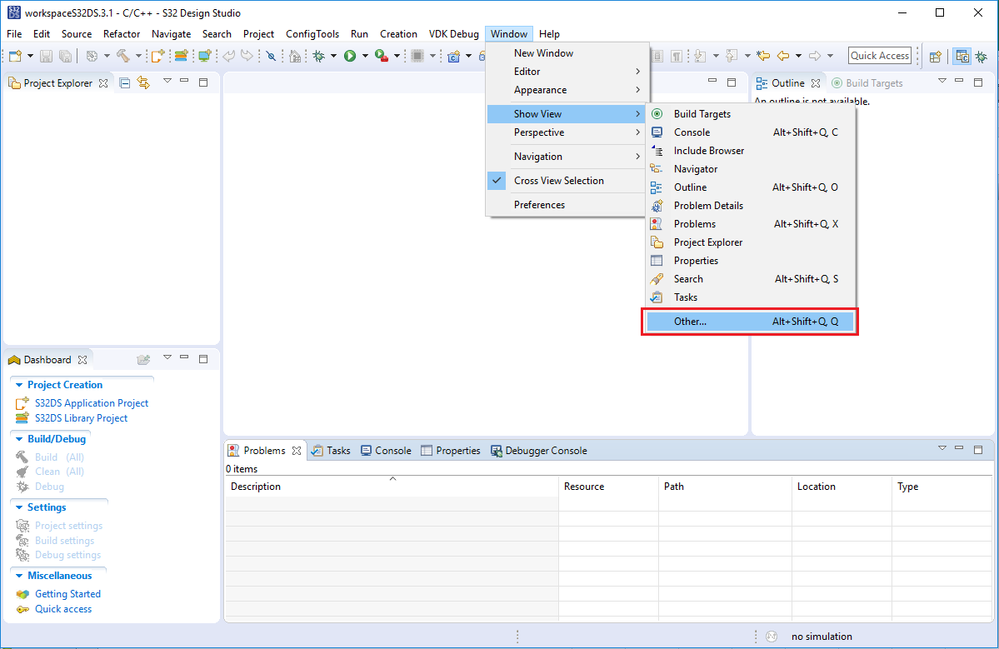The height and width of the screenshot is (649, 999).
Task: Close the Outline tab
Action: click(816, 83)
